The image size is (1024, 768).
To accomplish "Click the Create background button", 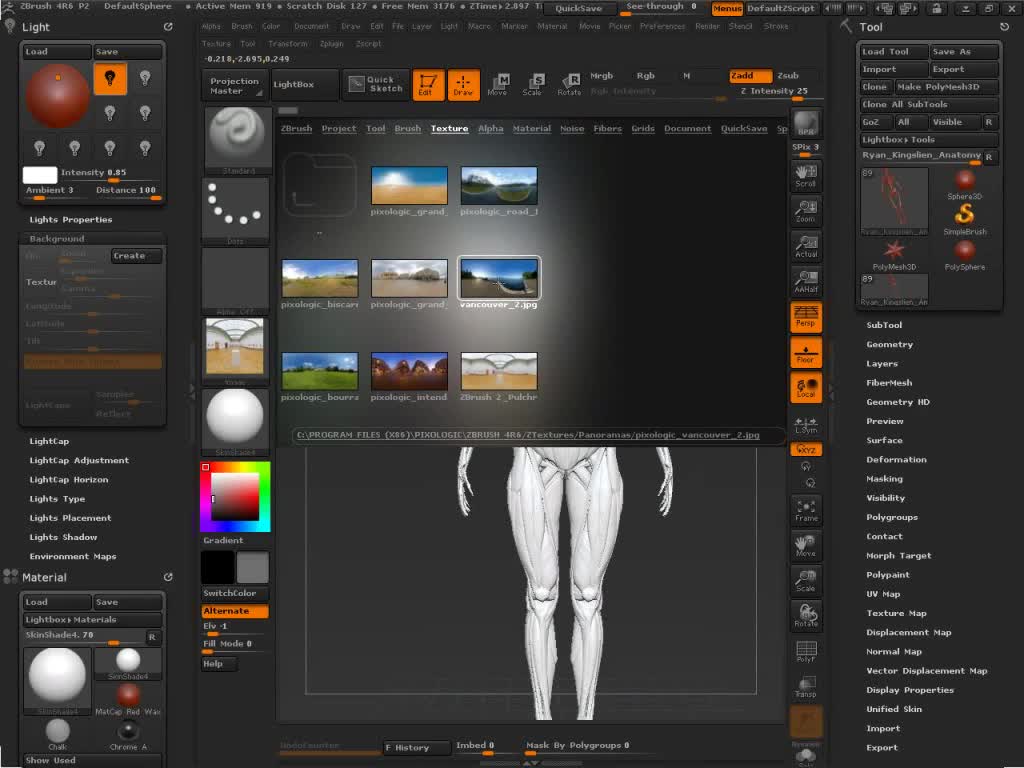I will pyautogui.click(x=135, y=256).
